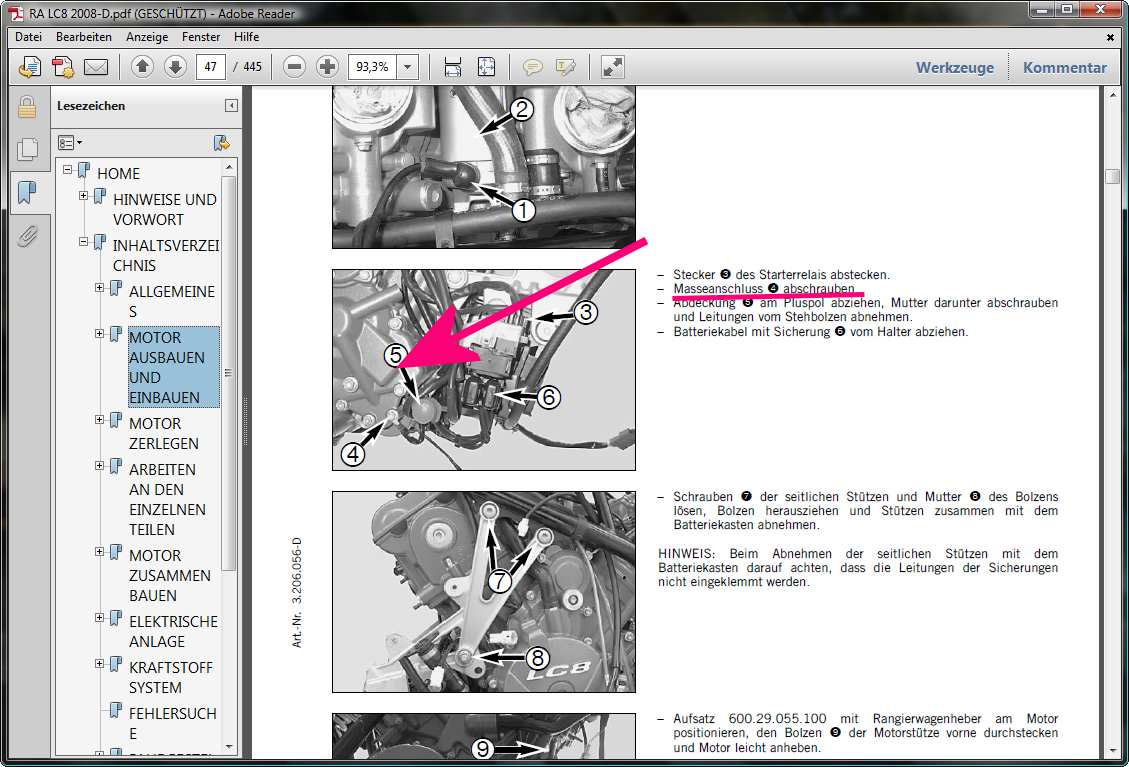The width and height of the screenshot is (1129, 767).
Task: Go to next page with down arrow
Action: pyautogui.click(x=175, y=67)
